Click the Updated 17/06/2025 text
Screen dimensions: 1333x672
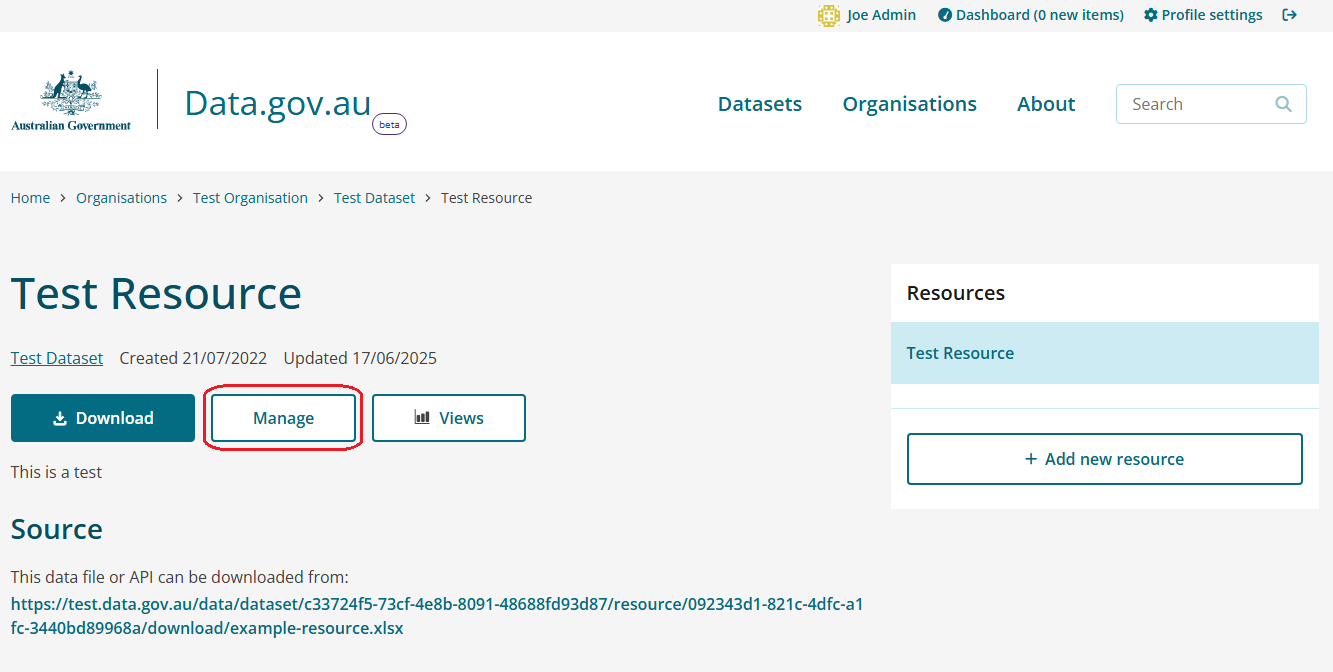pos(360,358)
